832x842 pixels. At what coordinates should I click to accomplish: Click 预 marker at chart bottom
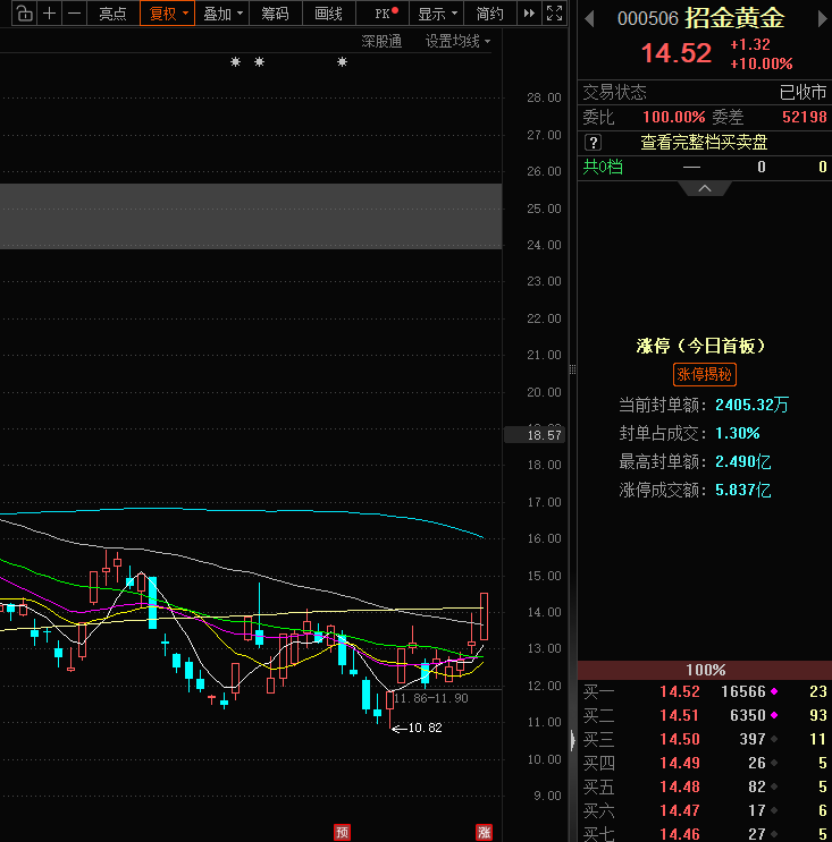point(342,832)
